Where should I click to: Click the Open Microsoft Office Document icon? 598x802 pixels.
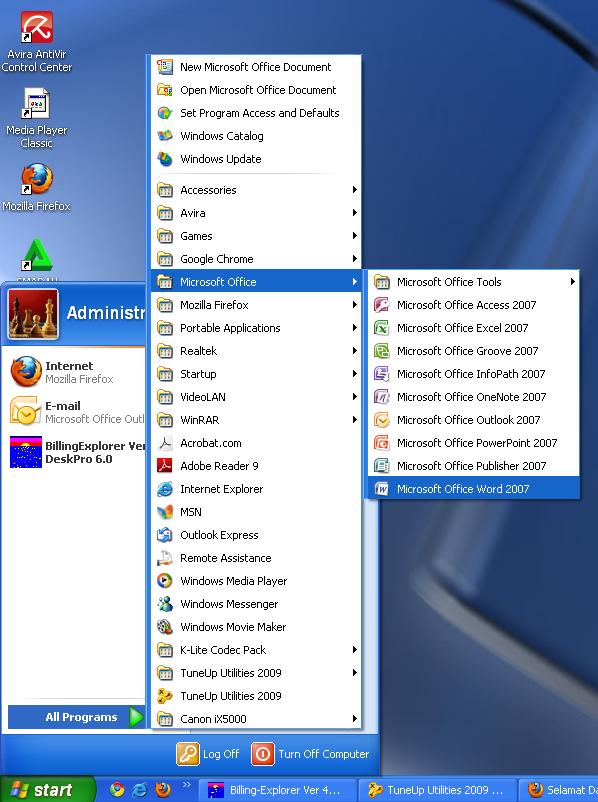click(x=165, y=90)
